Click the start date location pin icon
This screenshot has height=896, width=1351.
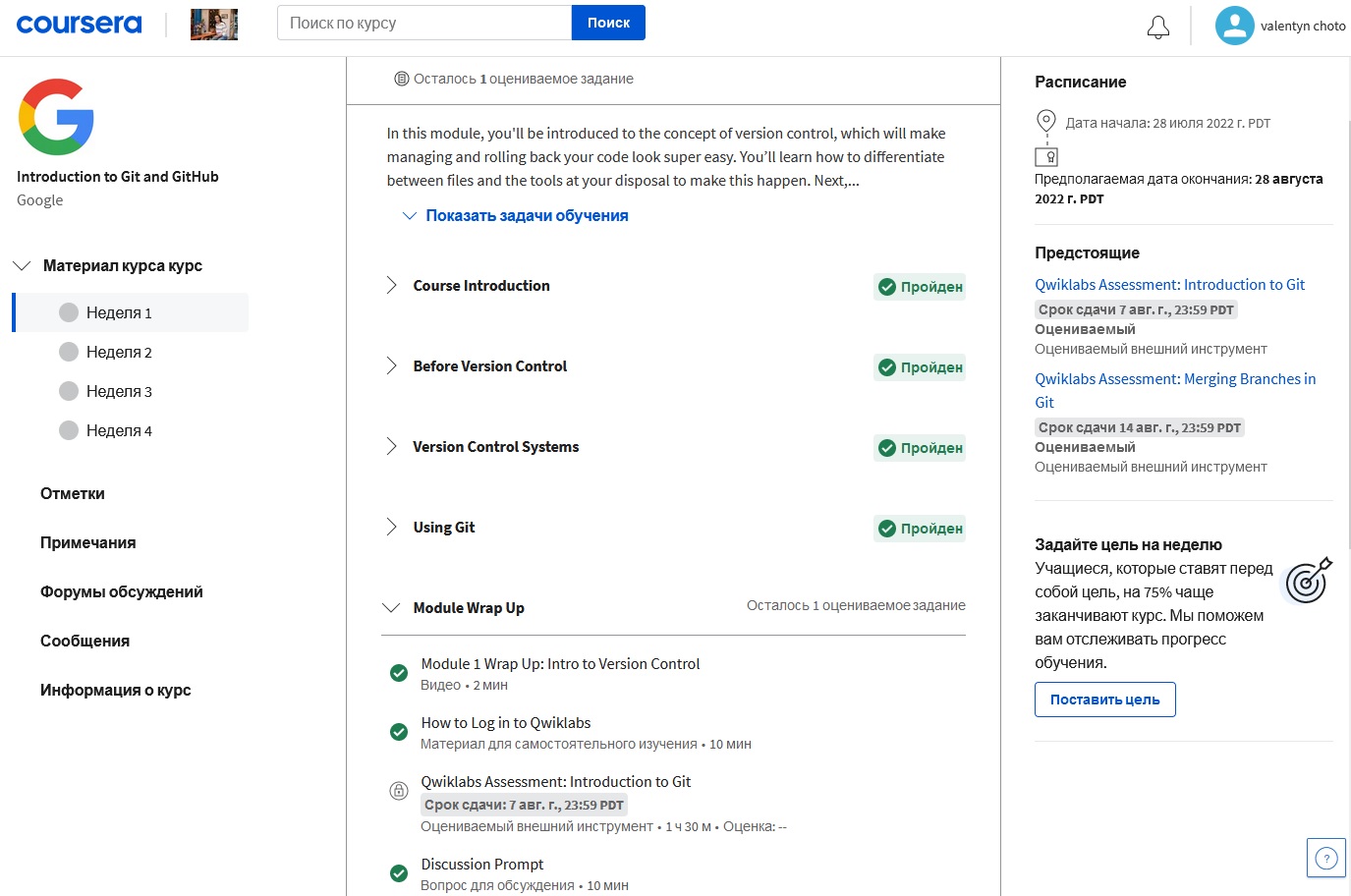coord(1046,122)
